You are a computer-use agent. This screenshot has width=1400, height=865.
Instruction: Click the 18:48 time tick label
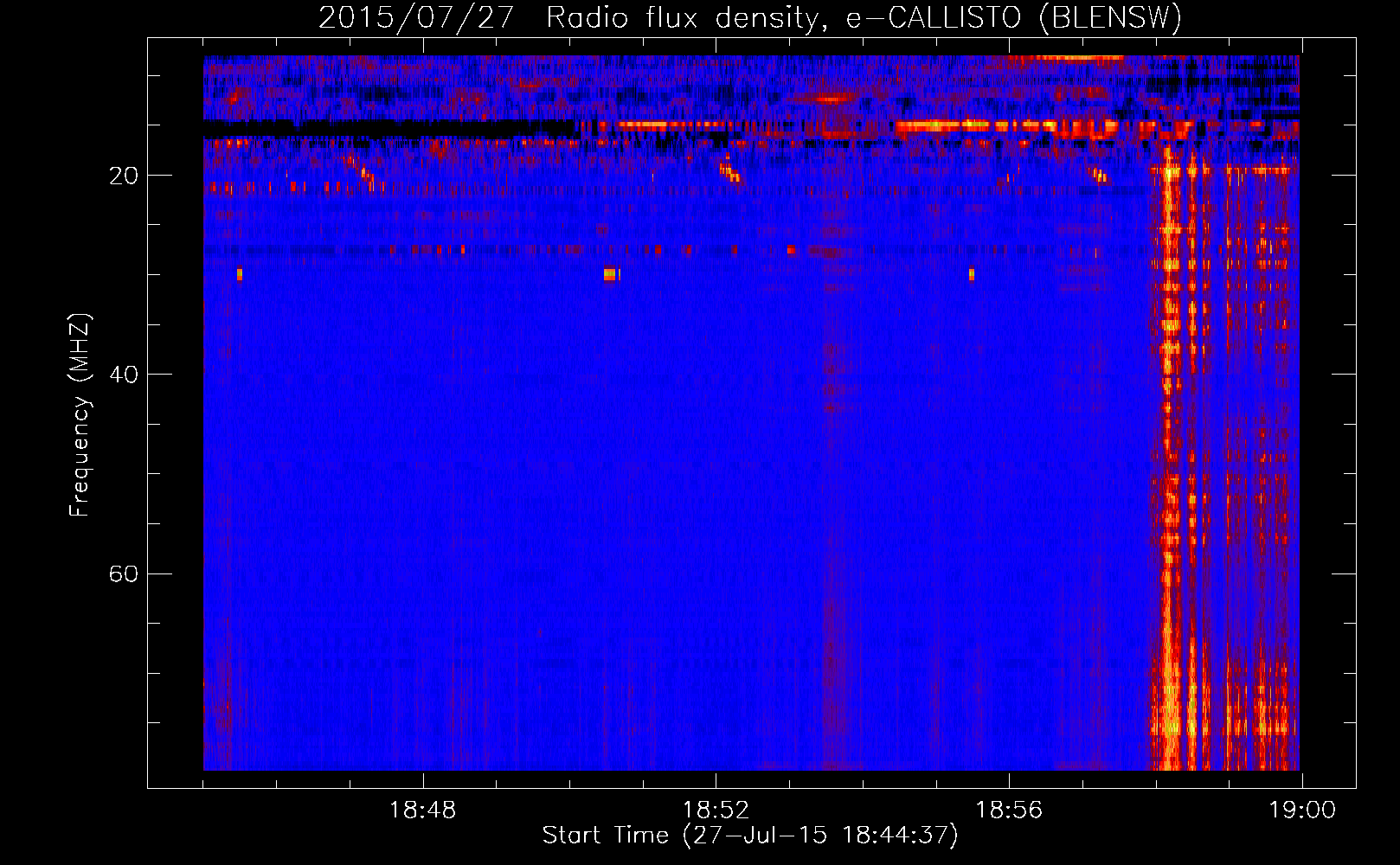tap(422, 811)
